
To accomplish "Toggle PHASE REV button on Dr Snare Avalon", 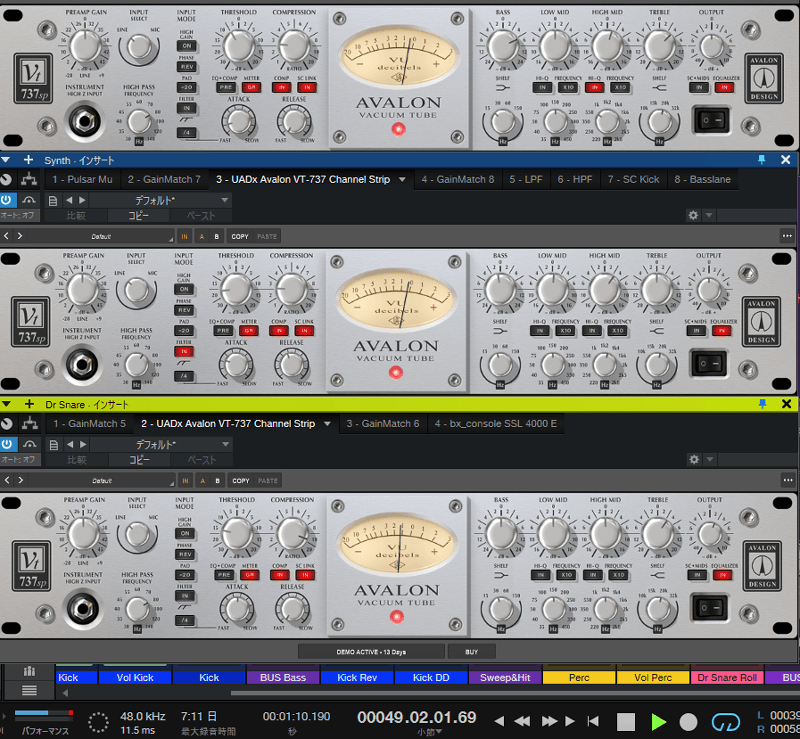I will pyautogui.click(x=185, y=554).
